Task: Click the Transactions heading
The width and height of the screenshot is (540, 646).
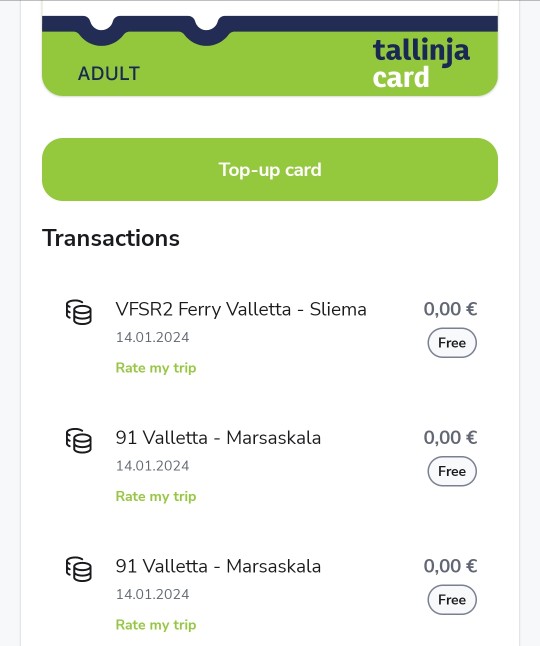Action: (111, 238)
